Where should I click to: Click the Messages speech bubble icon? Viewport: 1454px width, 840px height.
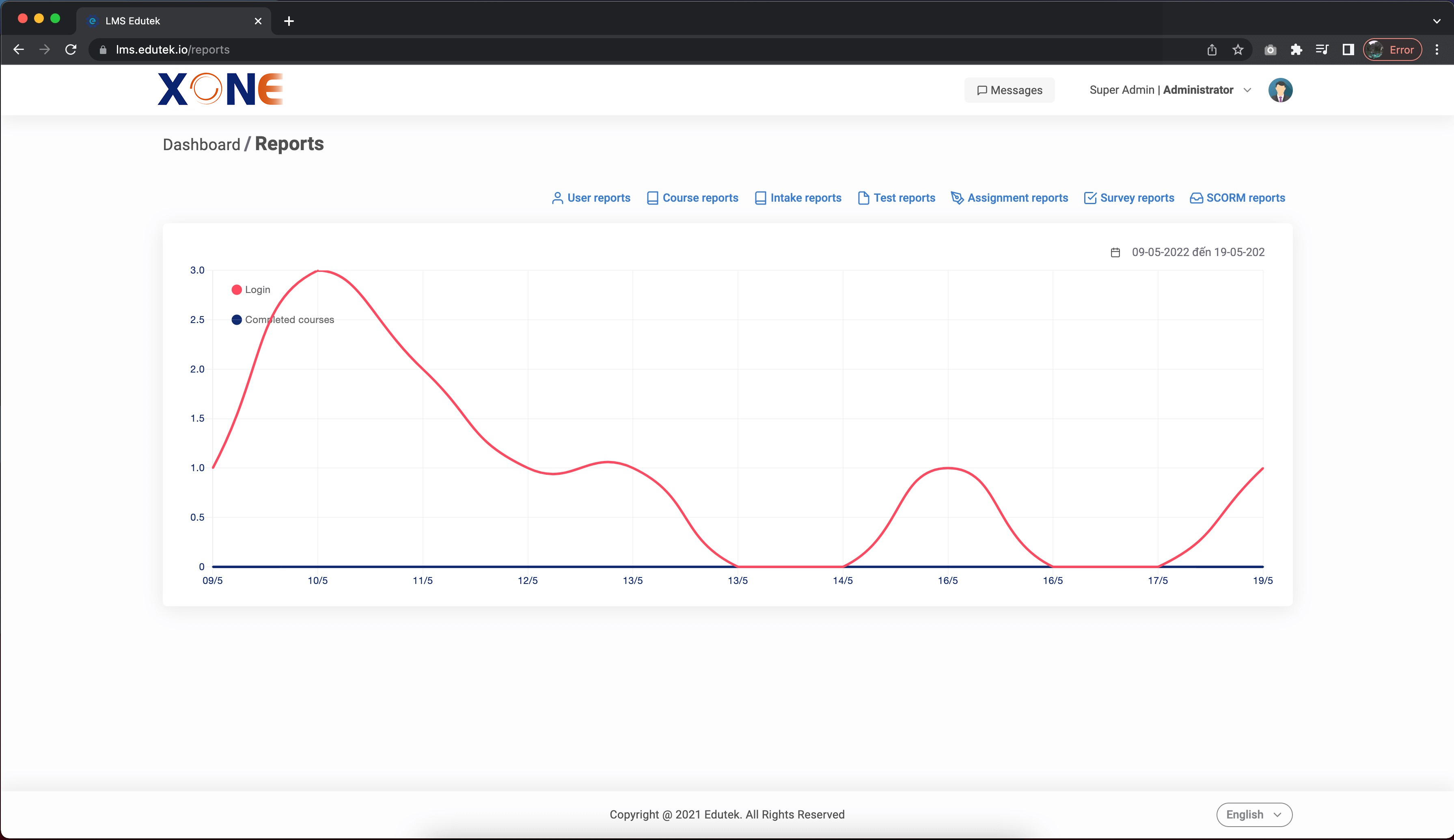[982, 90]
